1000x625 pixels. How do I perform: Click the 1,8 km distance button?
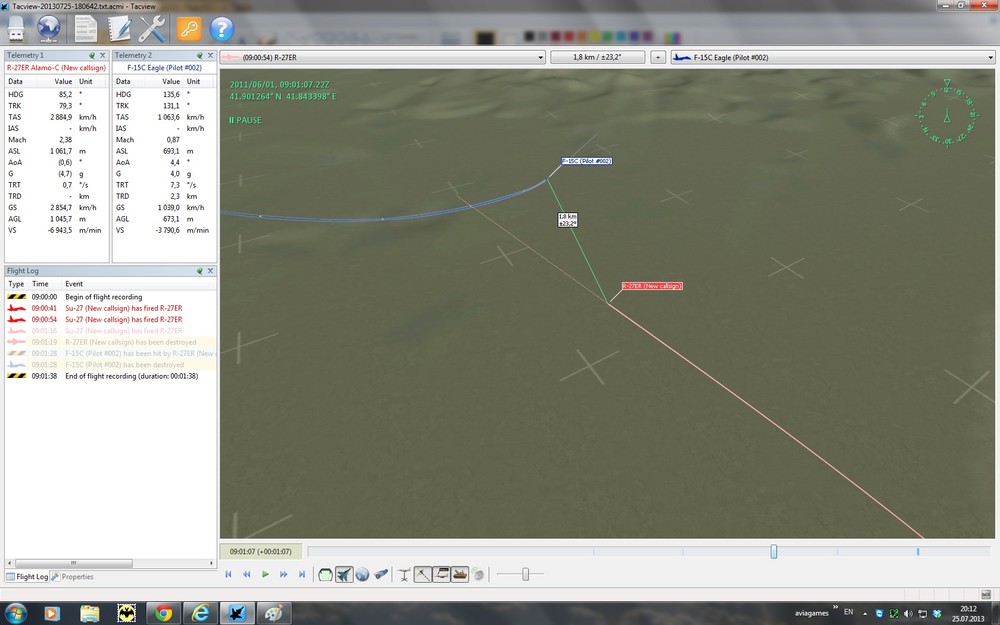[598, 57]
